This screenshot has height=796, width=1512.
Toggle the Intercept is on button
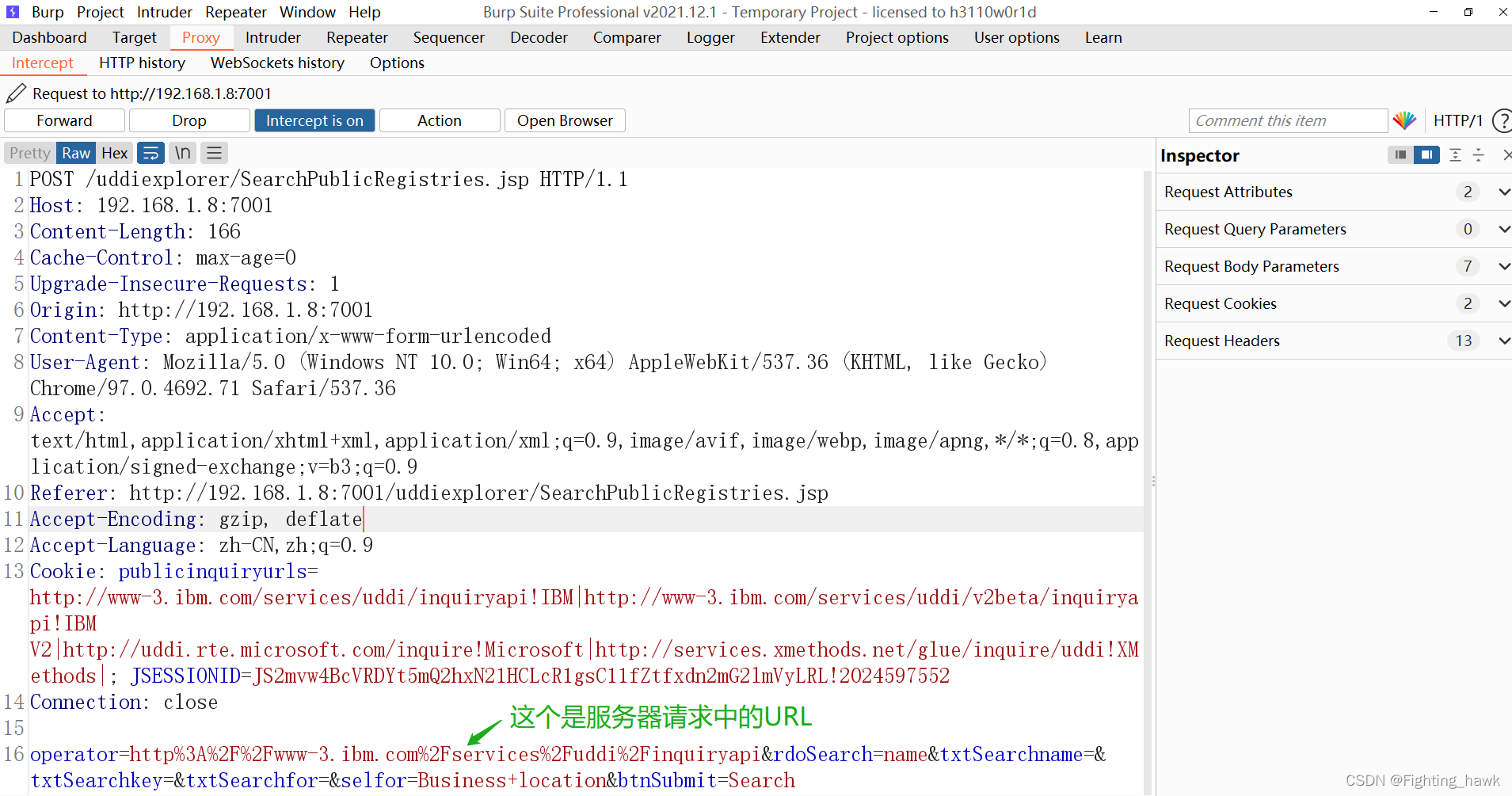(x=314, y=120)
